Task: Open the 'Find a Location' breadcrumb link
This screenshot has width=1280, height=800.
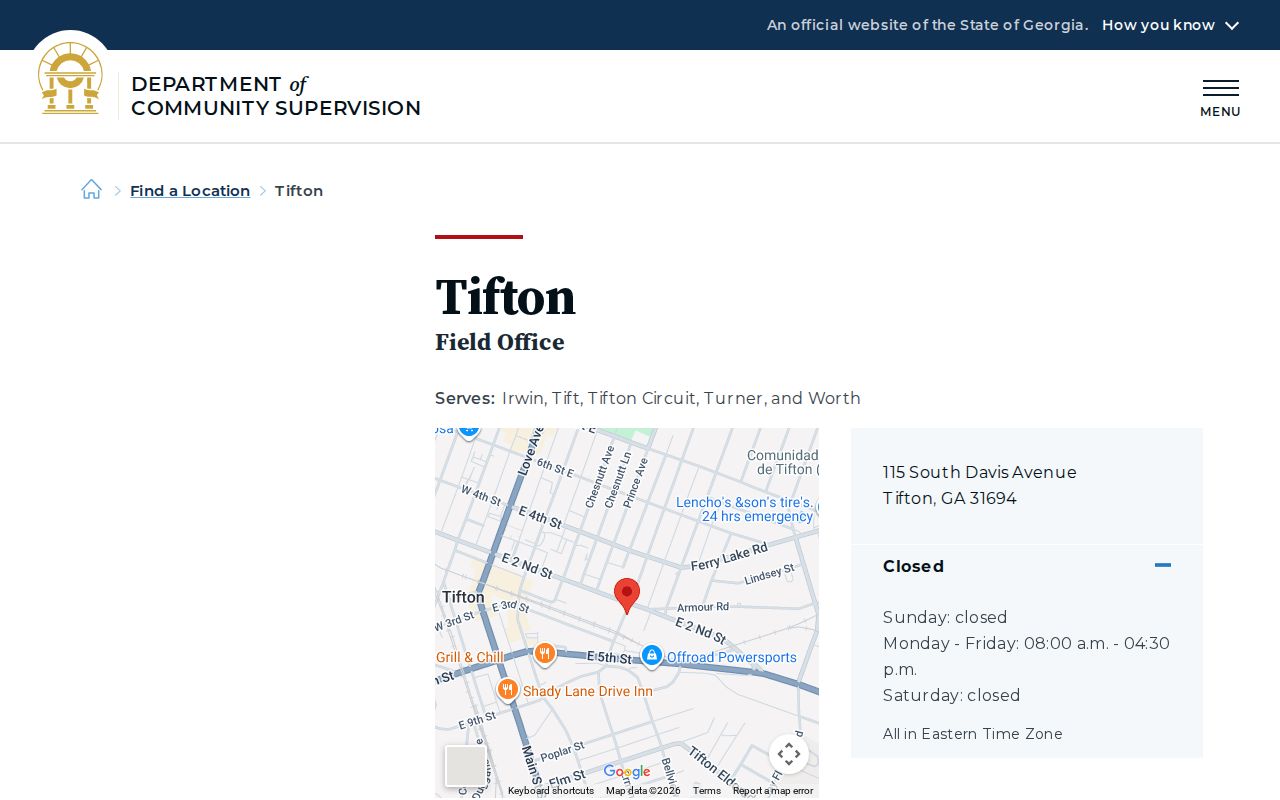Action: click(190, 191)
